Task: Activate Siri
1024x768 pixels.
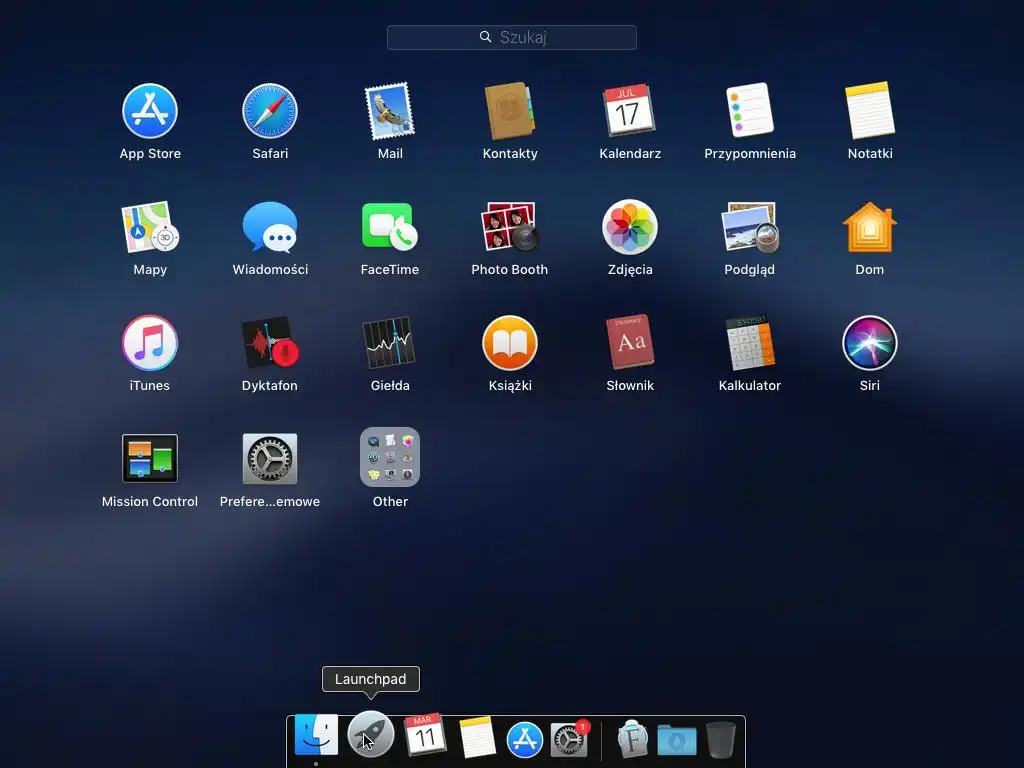Action: pos(870,343)
